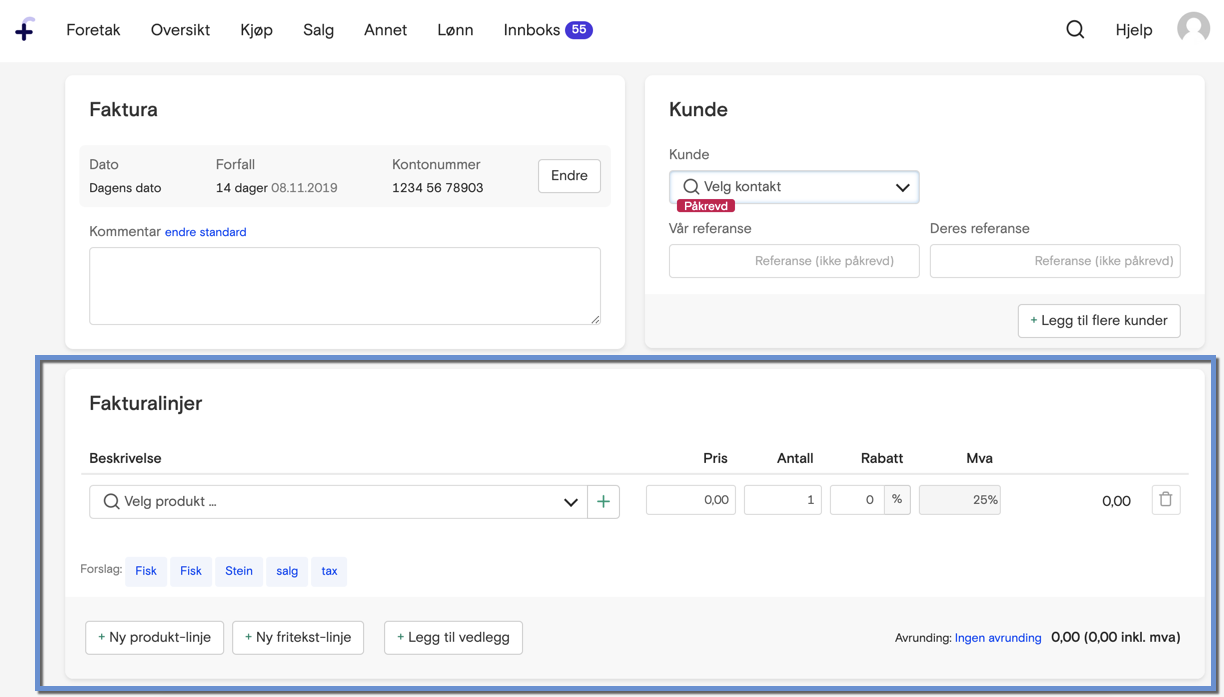1224x697 pixels.
Task: Click the percent symbol beside the Rabatt field
Action: click(x=897, y=500)
